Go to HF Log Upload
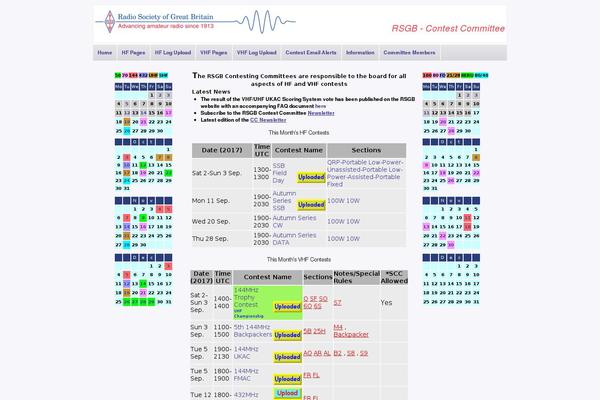Viewport: 600px width, 400px height. 173,53
